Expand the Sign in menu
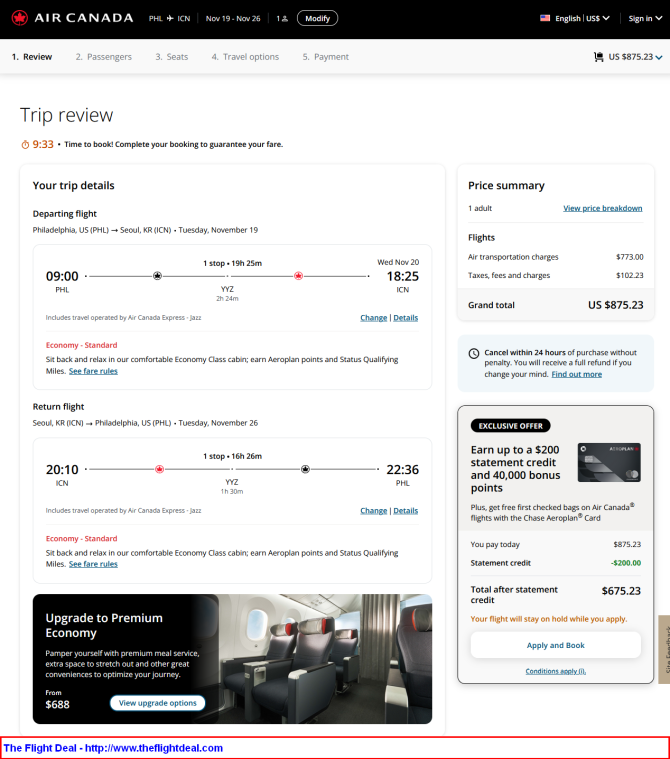The width and height of the screenshot is (670, 759). point(645,18)
